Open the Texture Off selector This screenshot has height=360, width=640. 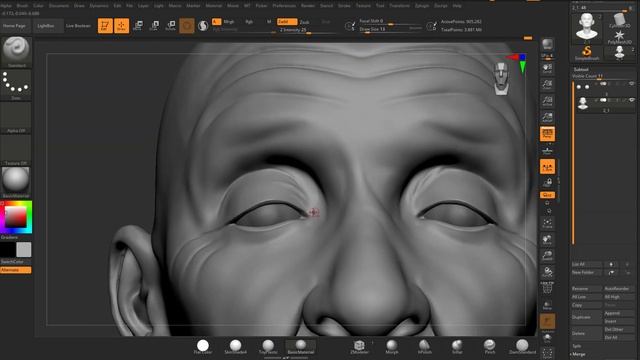pyautogui.click(x=16, y=150)
